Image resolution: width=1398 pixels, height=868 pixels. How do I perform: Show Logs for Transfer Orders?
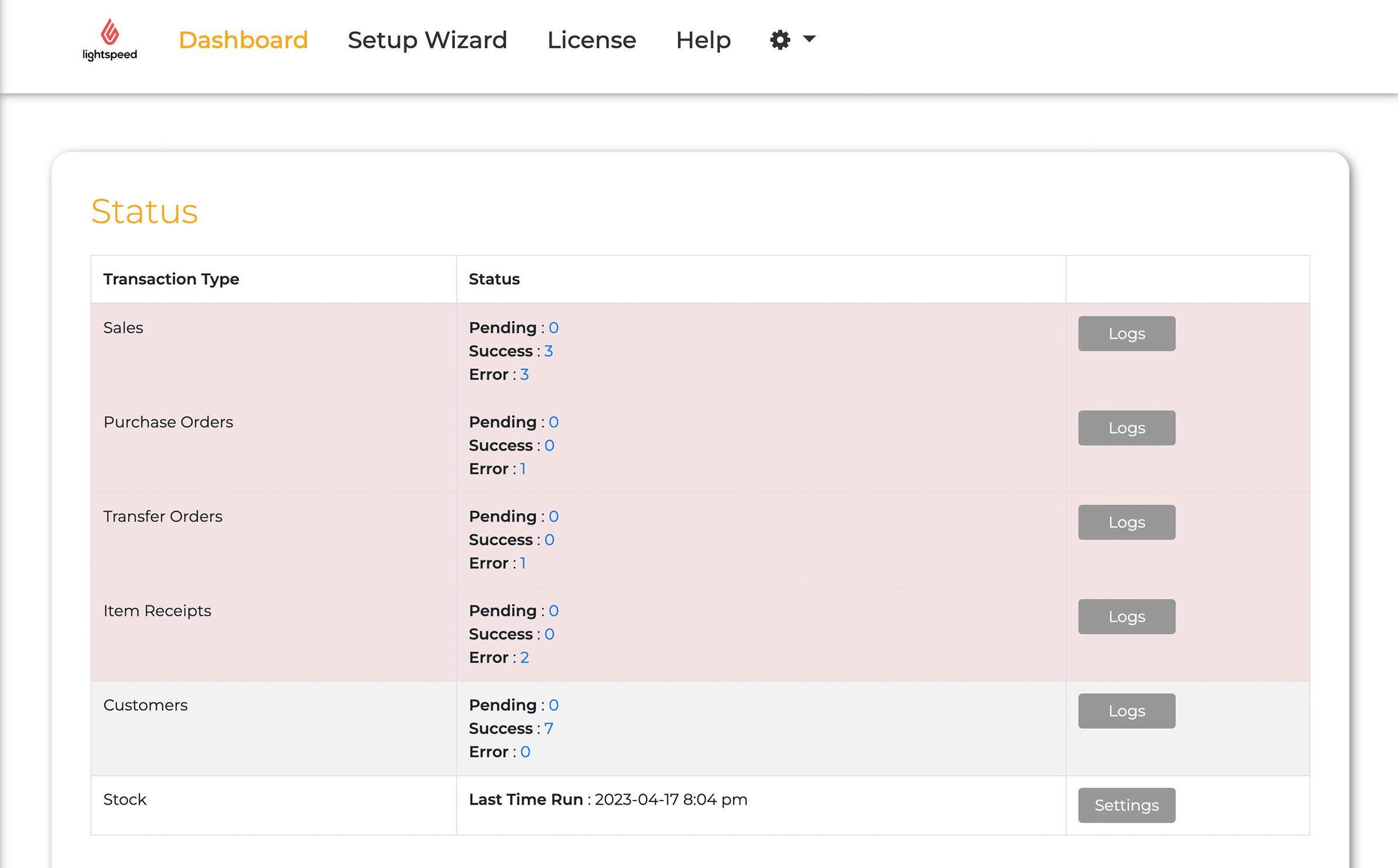[x=1126, y=523]
